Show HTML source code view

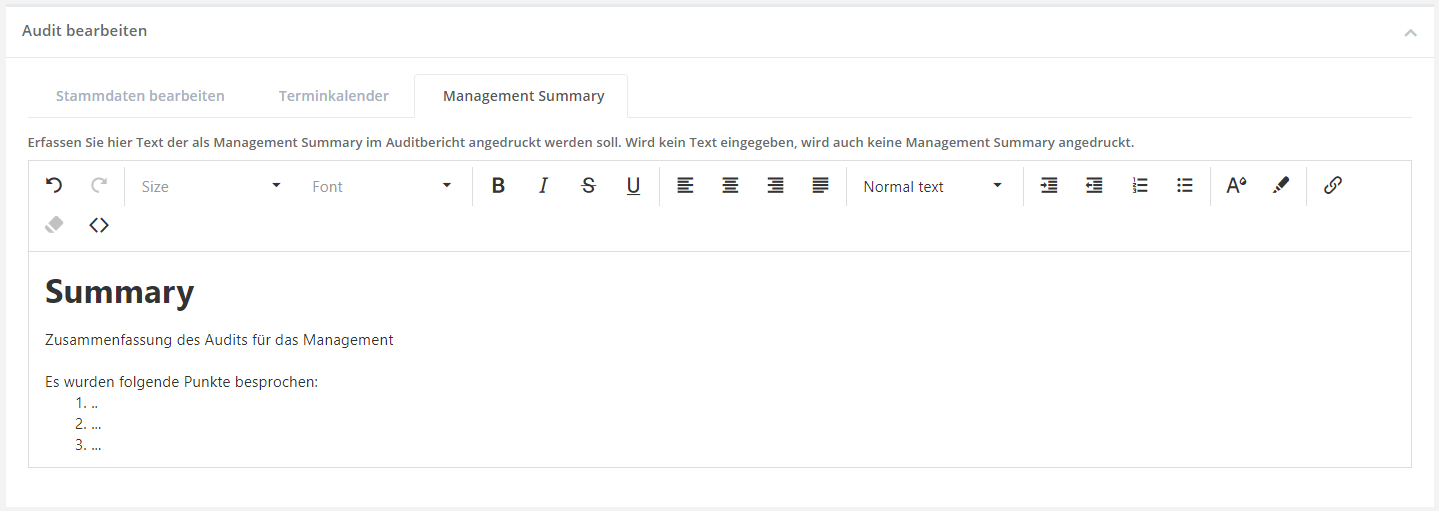99,225
